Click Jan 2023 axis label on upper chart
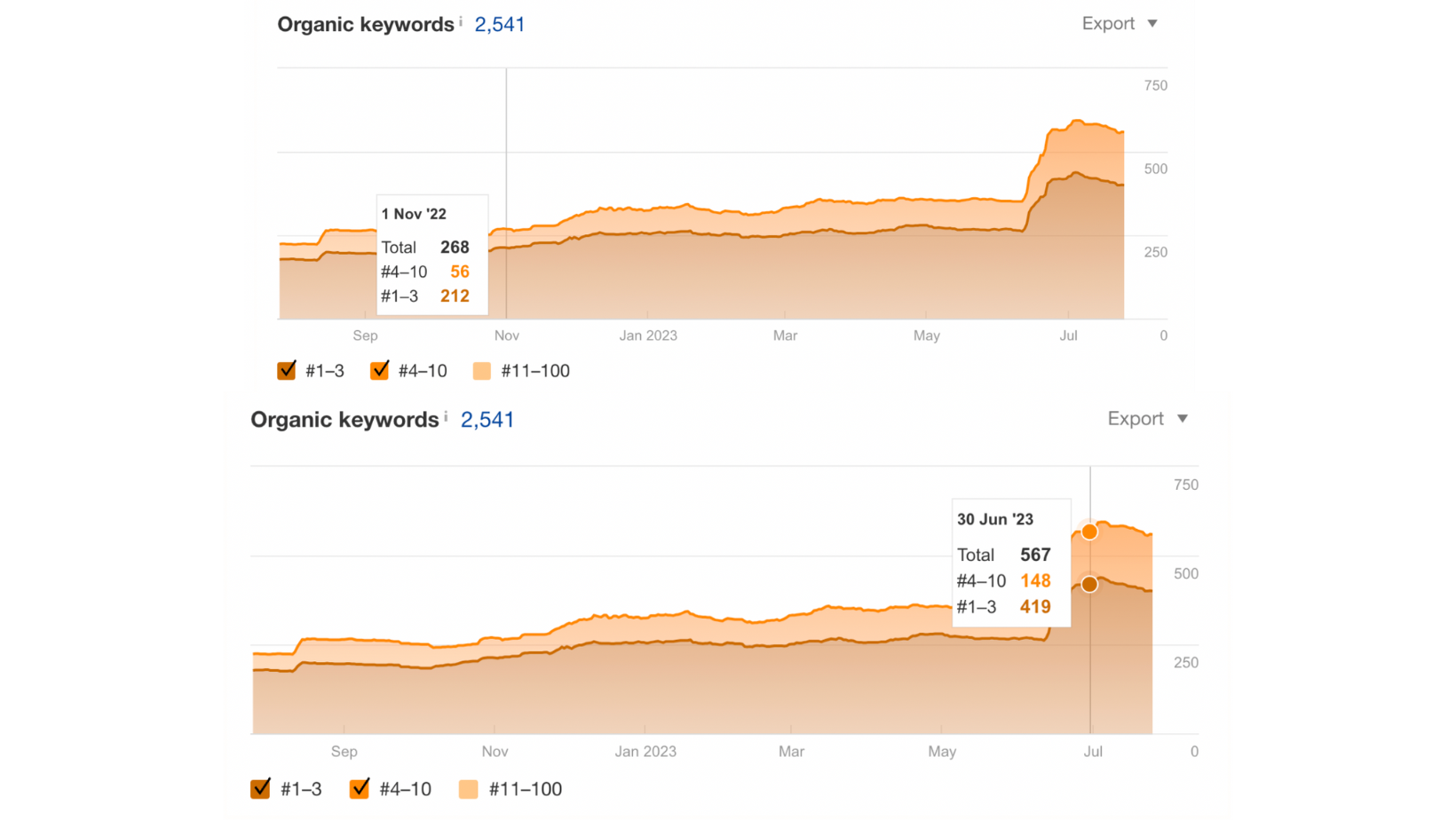Screen dimensions: 1456x820 (648, 335)
